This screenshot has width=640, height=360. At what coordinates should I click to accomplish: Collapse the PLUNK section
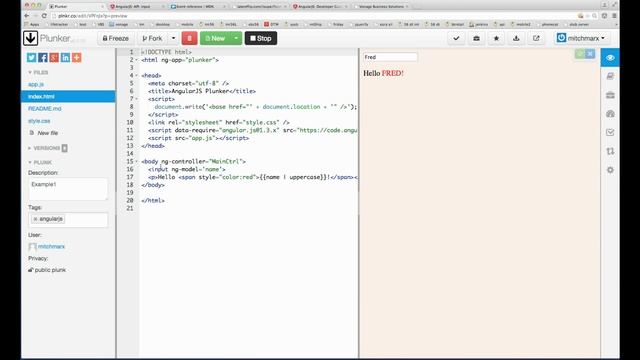click(x=40, y=162)
